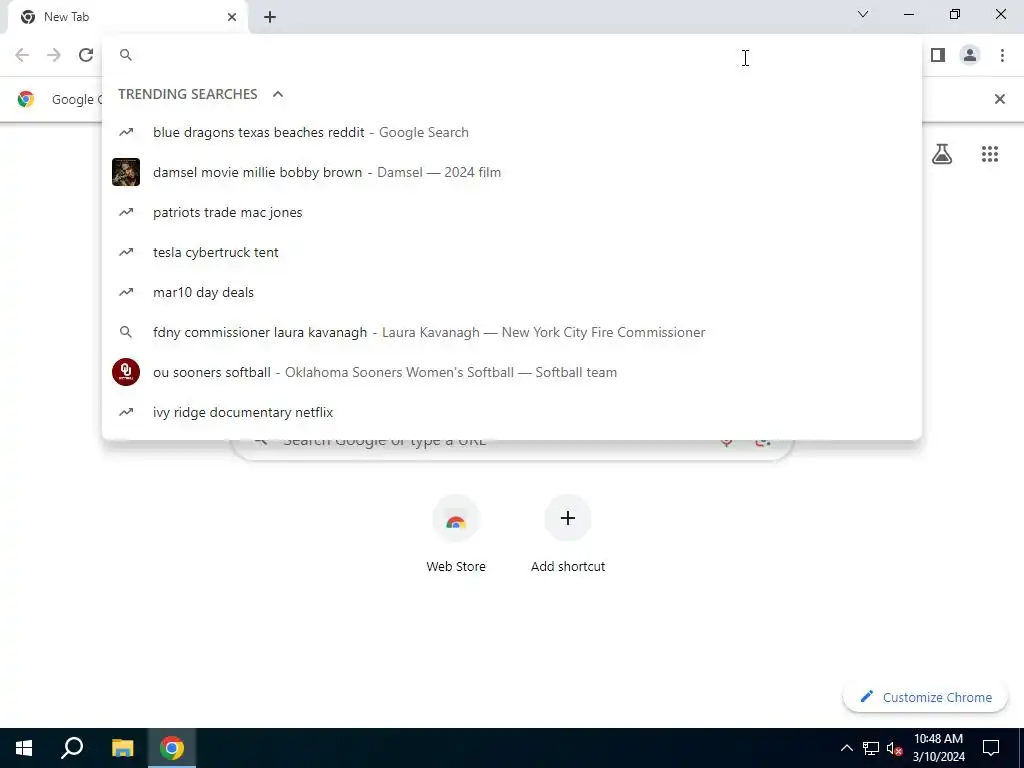Open Chrome's three-dot menu
The width and height of the screenshot is (1024, 768).
[1002, 55]
